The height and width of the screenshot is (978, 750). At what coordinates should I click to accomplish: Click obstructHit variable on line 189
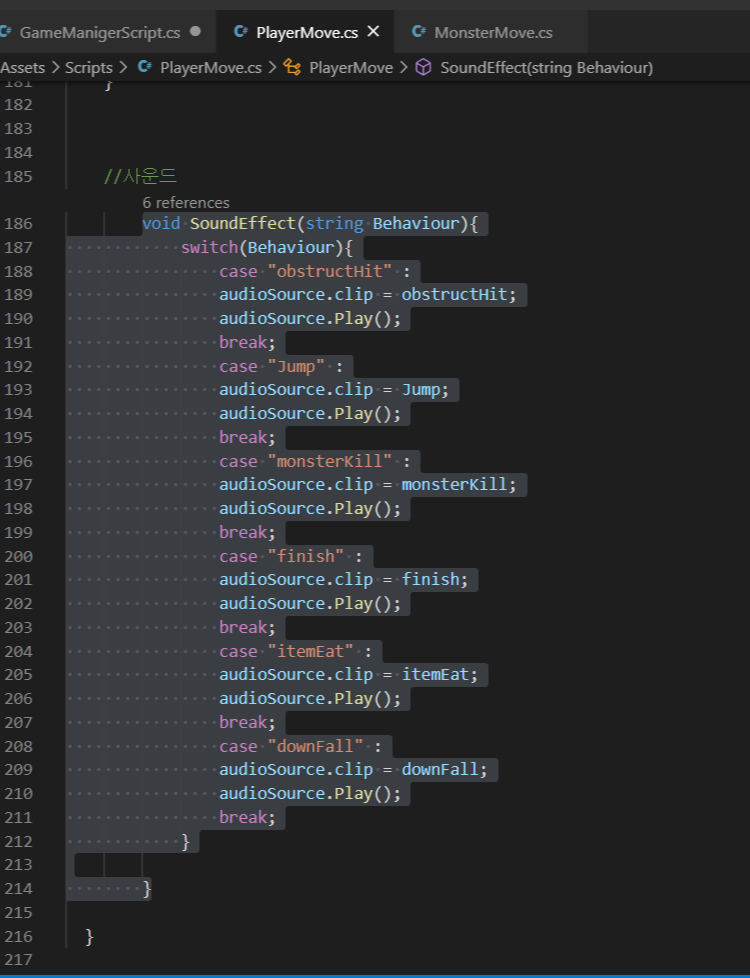click(454, 294)
